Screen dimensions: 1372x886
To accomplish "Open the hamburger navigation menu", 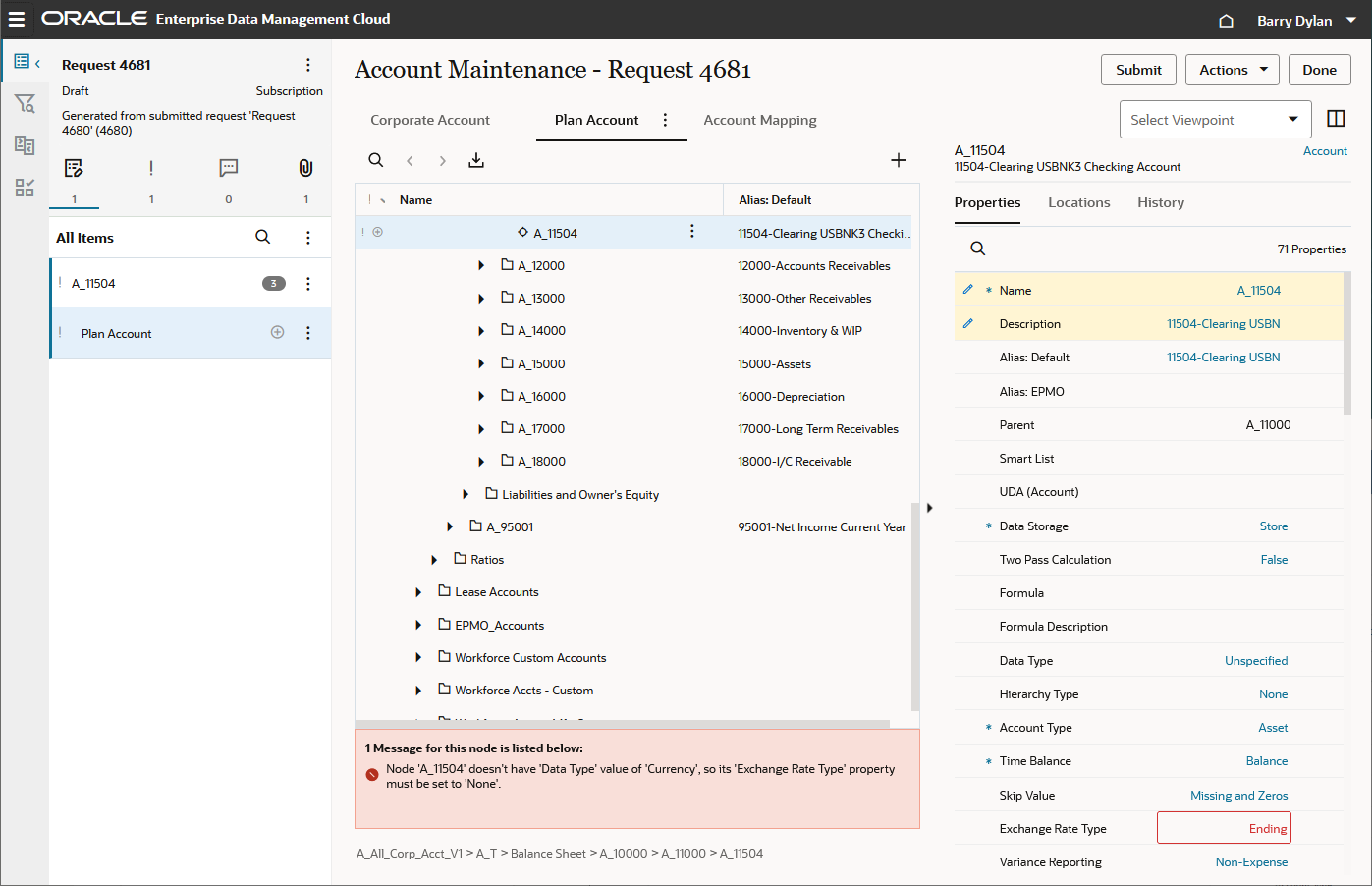I will click(17, 20).
